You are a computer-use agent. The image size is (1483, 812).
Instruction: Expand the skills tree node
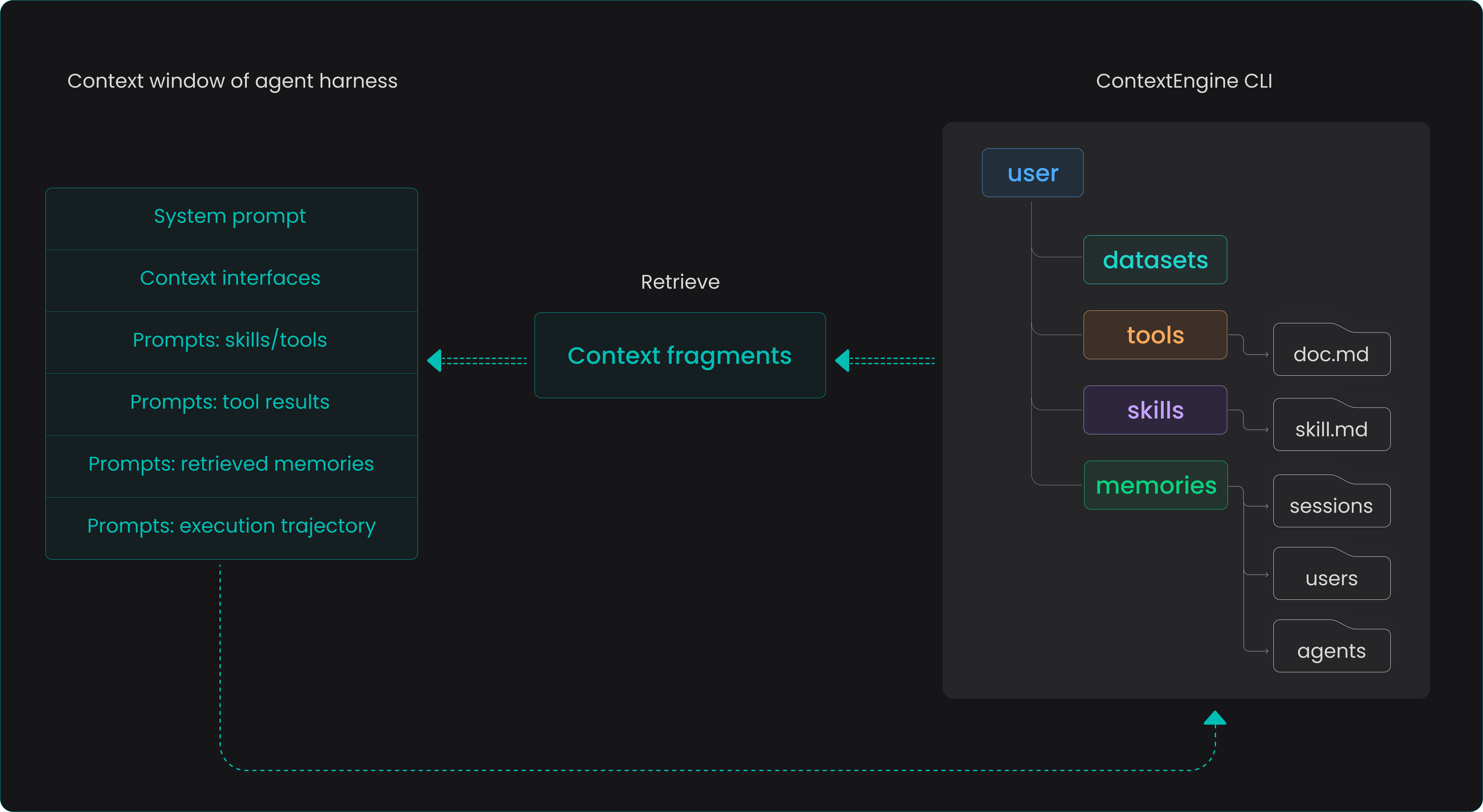point(1155,410)
